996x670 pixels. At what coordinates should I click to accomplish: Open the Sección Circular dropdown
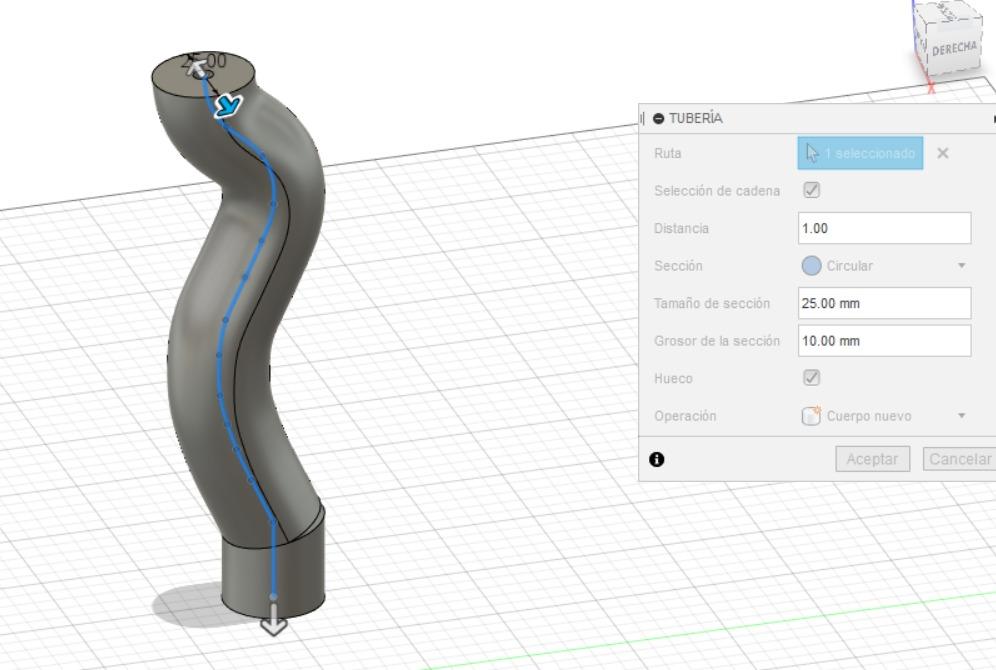[x=884, y=265]
